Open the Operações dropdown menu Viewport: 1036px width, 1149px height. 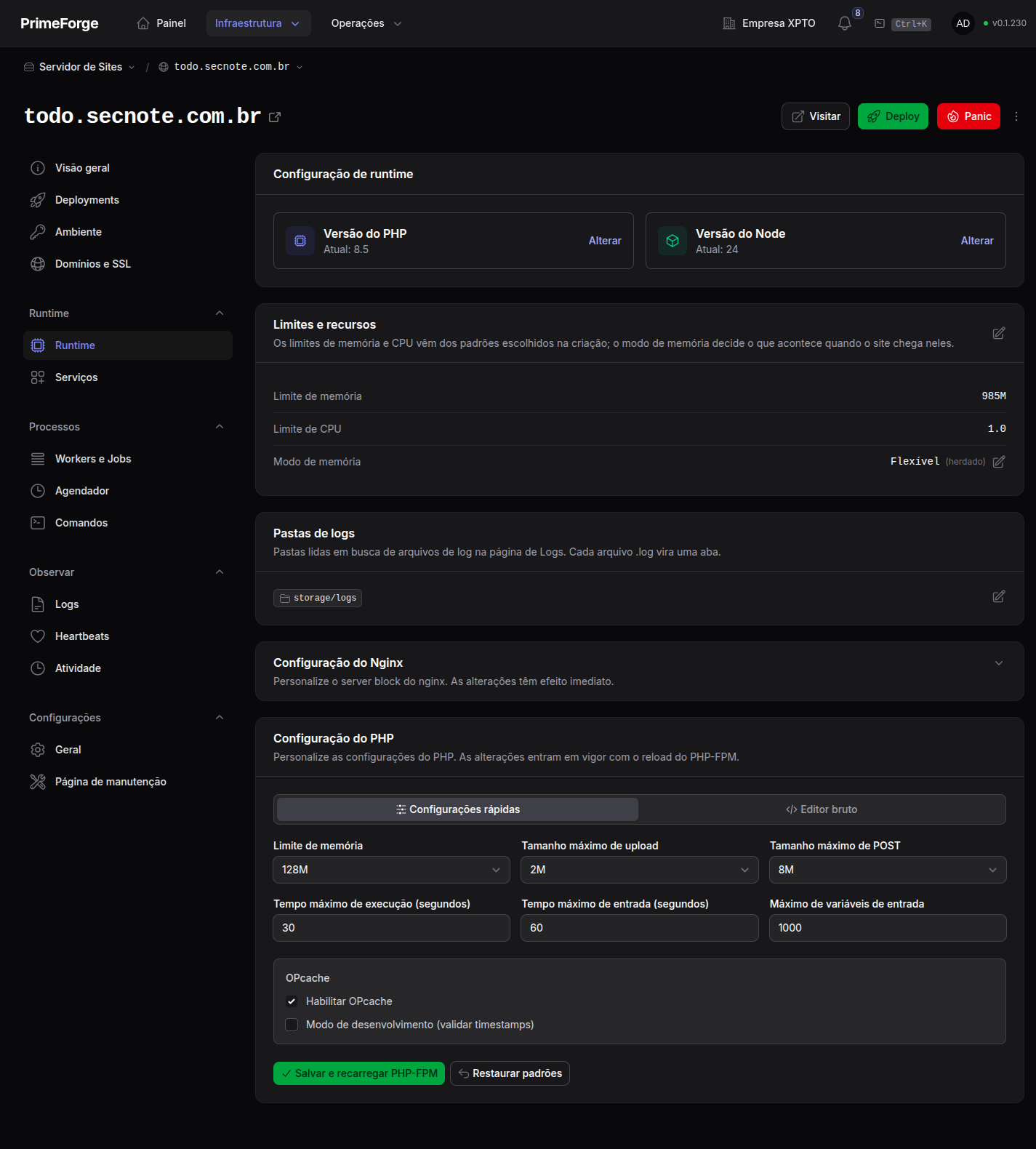[366, 23]
